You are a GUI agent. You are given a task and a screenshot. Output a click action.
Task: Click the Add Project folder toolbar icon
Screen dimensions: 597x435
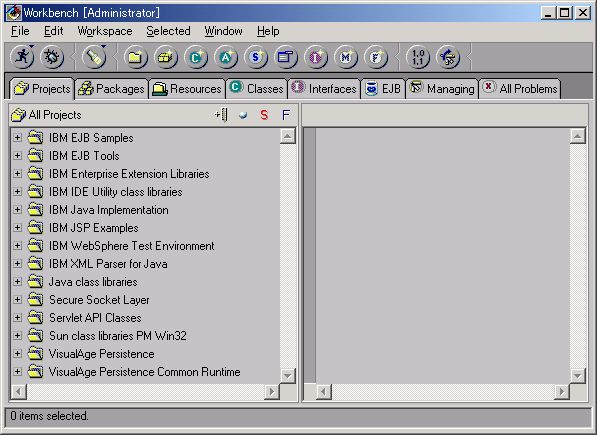[136, 57]
